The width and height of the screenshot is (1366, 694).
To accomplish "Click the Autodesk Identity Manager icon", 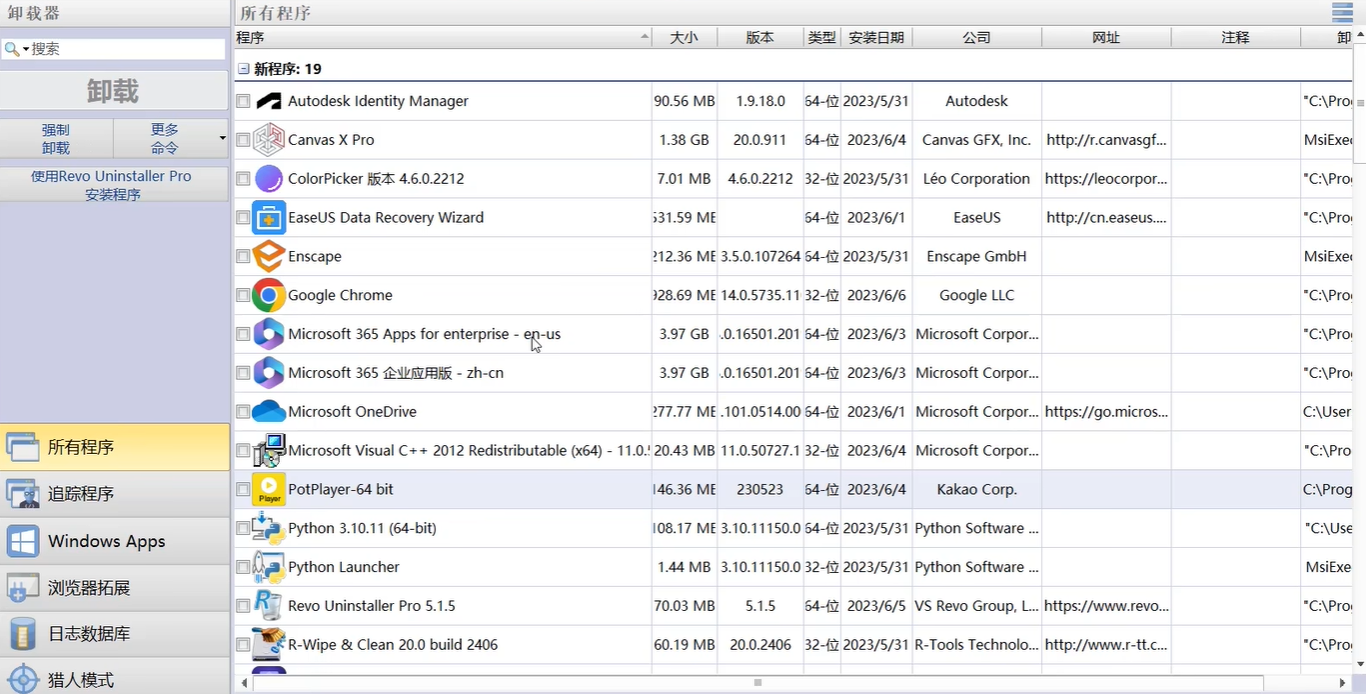I will (x=269, y=101).
